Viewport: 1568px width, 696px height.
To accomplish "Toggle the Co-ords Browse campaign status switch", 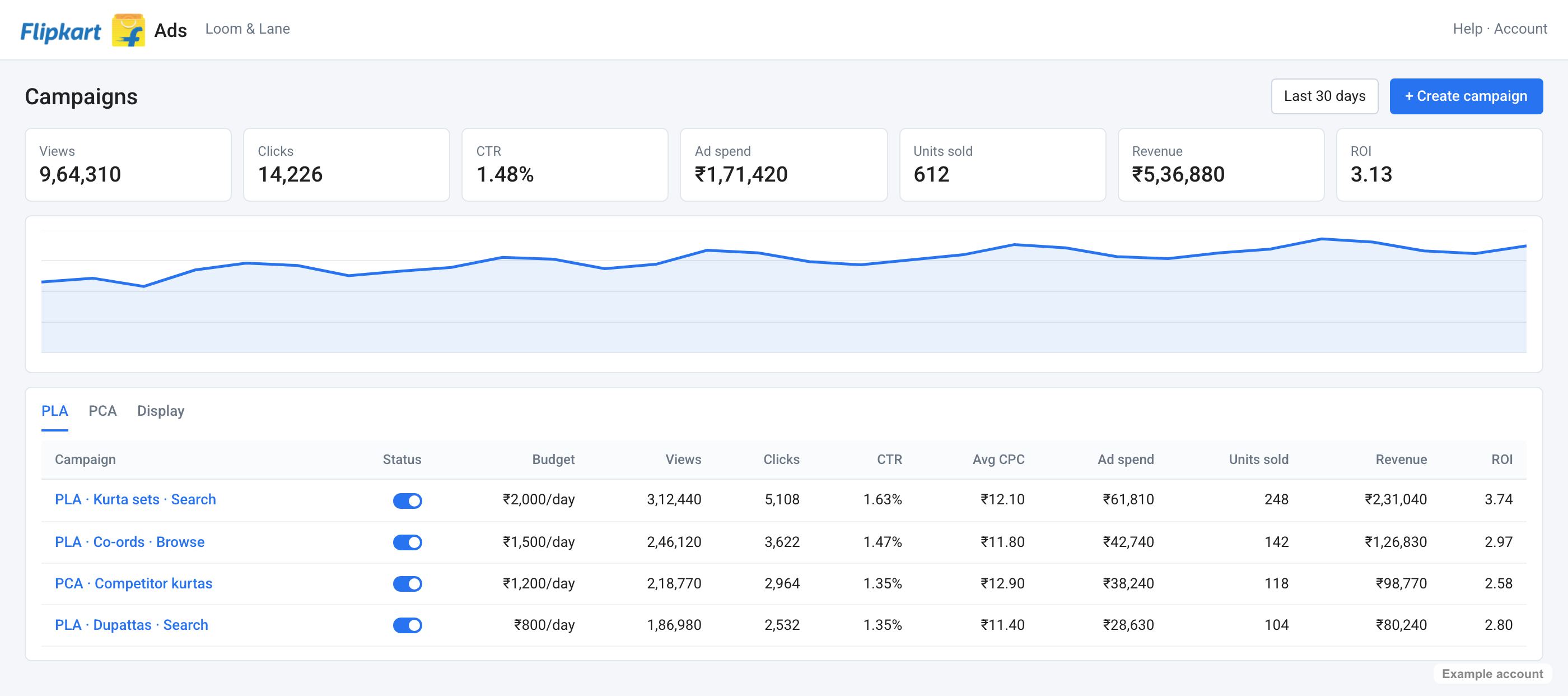I will click(407, 542).
